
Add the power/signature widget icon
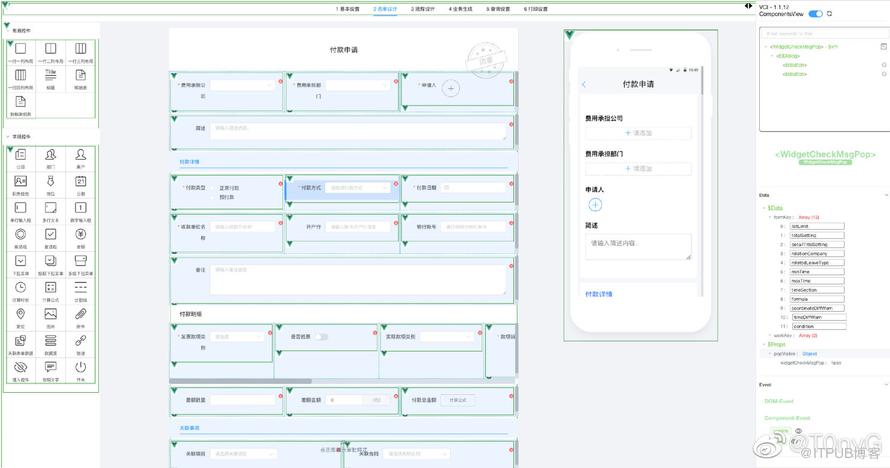coord(81,367)
